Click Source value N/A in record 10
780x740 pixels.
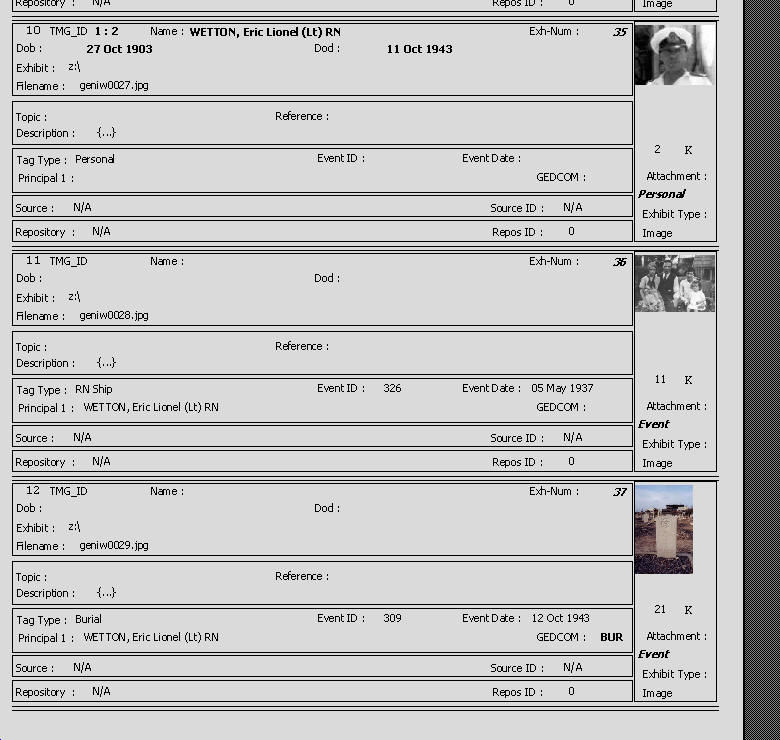pyautogui.click(x=82, y=207)
